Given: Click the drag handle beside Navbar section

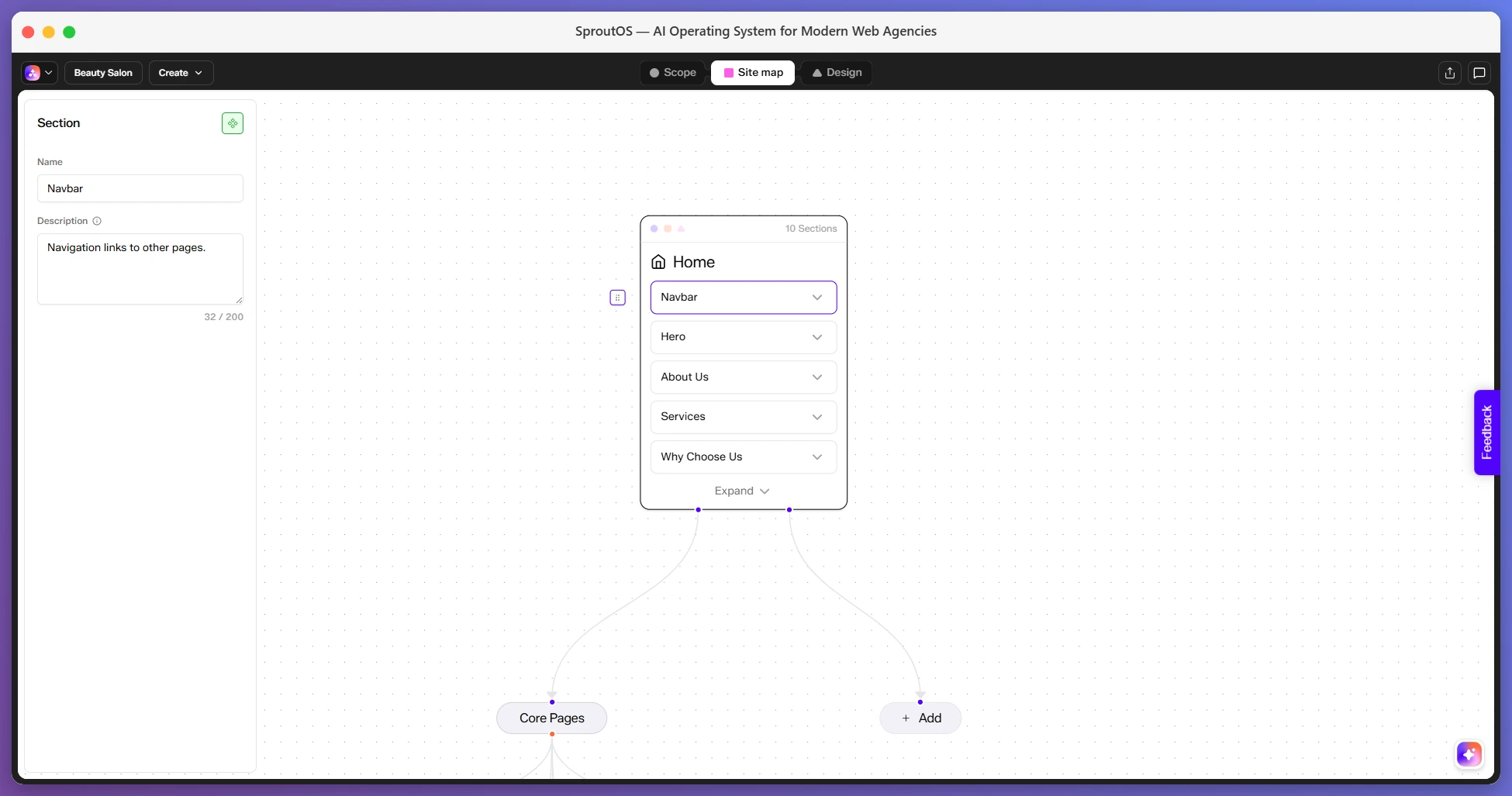Looking at the screenshot, I should tap(618, 298).
